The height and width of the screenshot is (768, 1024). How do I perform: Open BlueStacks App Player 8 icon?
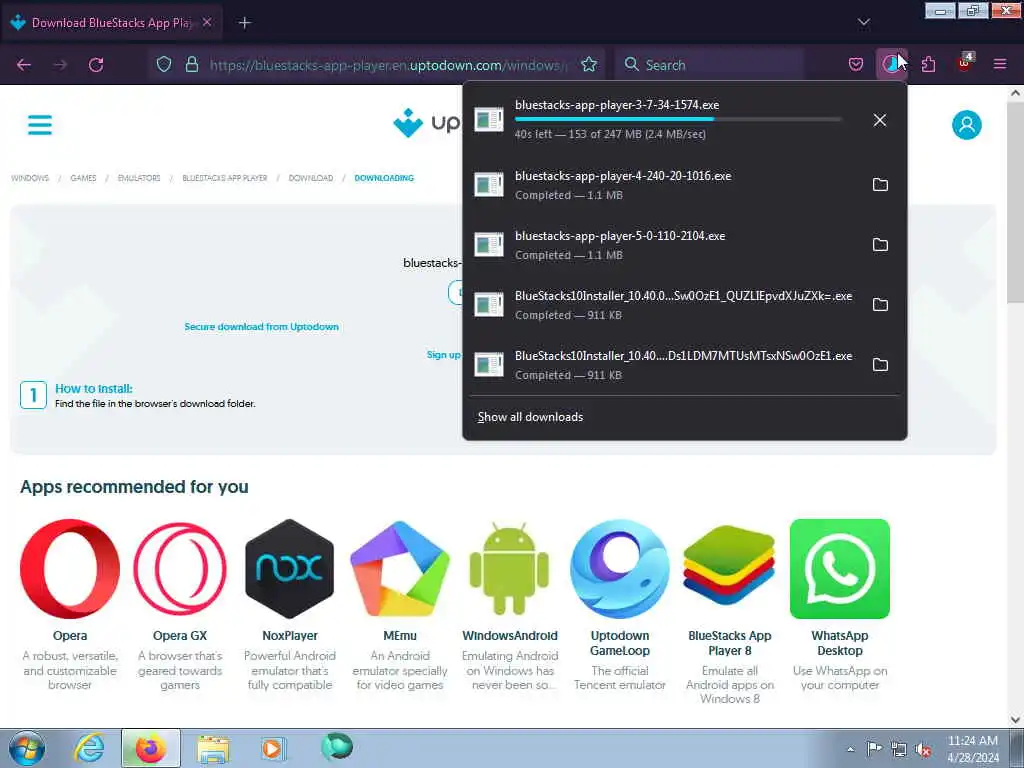[729, 566]
